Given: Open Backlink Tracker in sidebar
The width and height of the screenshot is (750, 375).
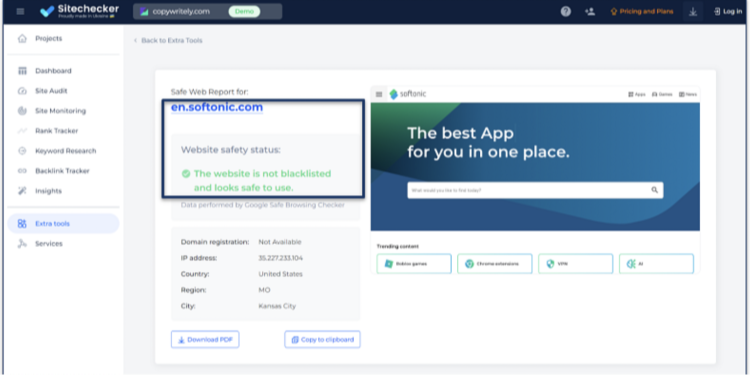Looking at the screenshot, I should pos(63,171).
